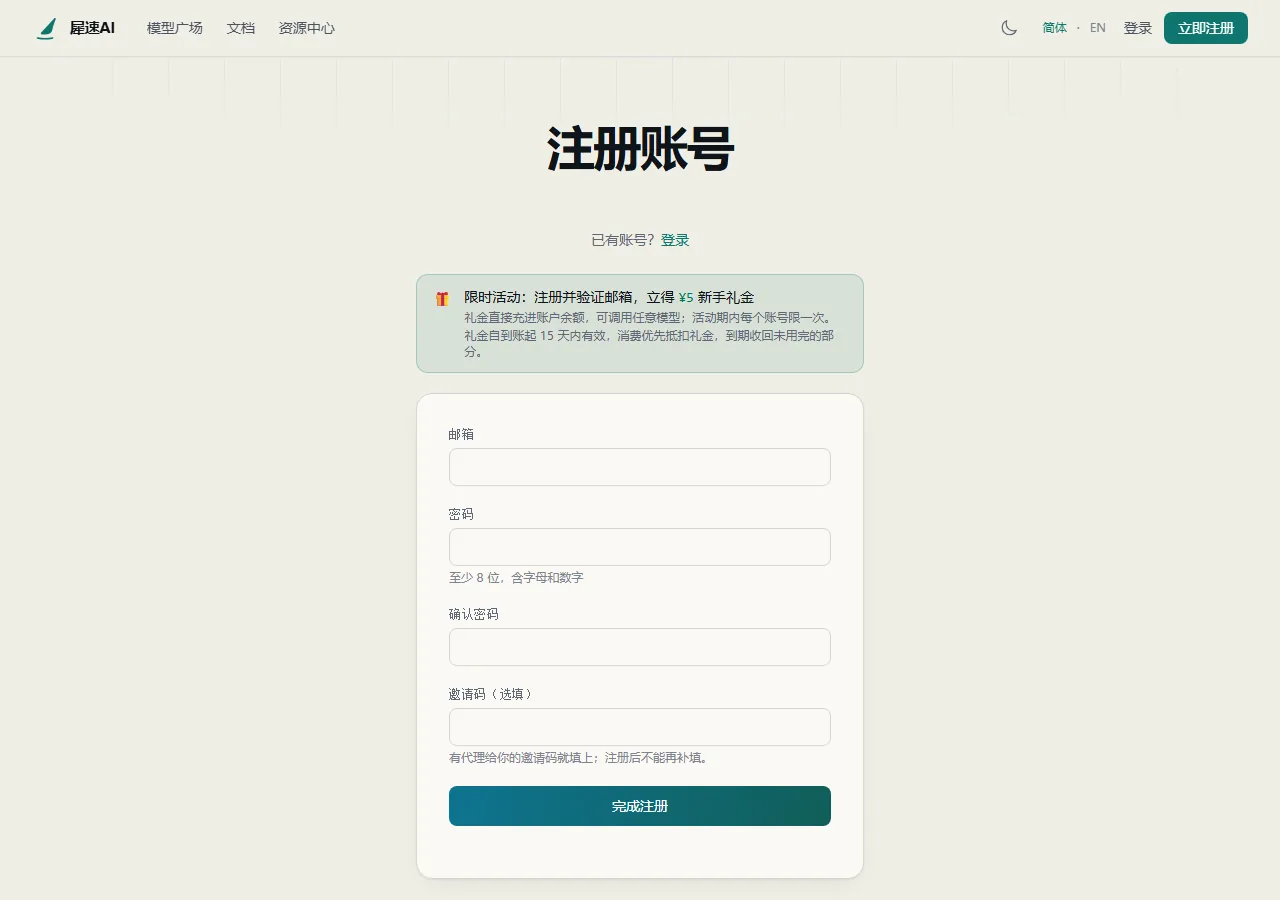The height and width of the screenshot is (900, 1280).
Task: Click the 注册账号 page heading
Action: click(x=640, y=150)
